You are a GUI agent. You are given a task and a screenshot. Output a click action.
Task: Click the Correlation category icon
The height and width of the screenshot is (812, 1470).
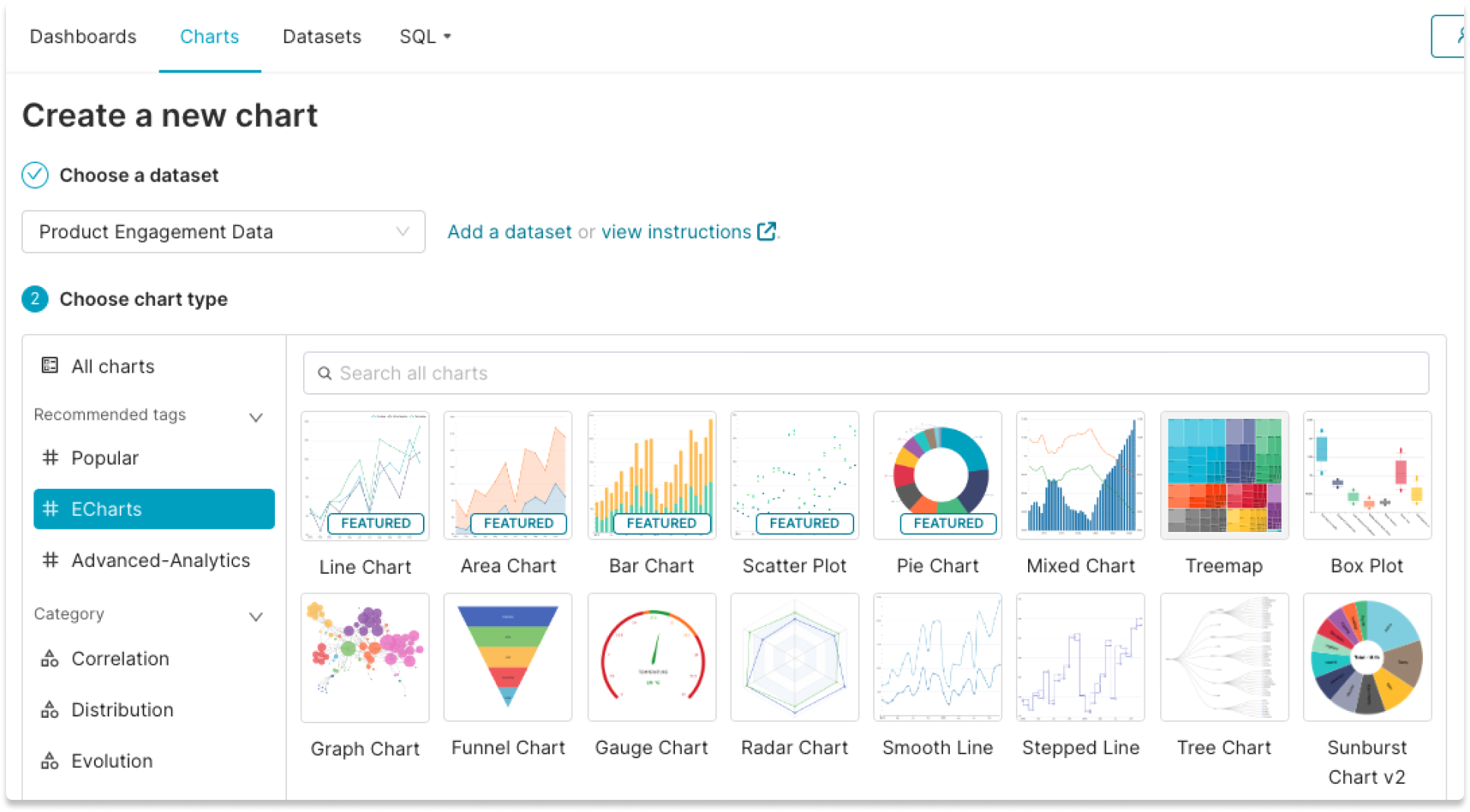[x=50, y=658]
